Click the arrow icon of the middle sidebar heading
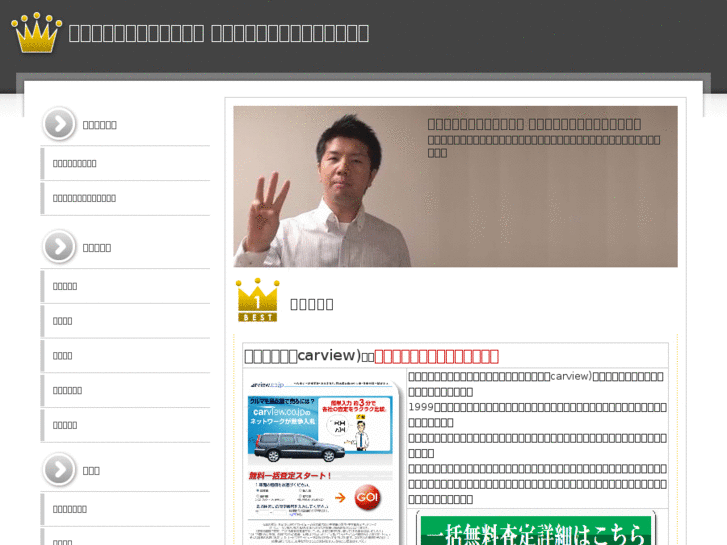The image size is (727, 545). click(x=59, y=247)
